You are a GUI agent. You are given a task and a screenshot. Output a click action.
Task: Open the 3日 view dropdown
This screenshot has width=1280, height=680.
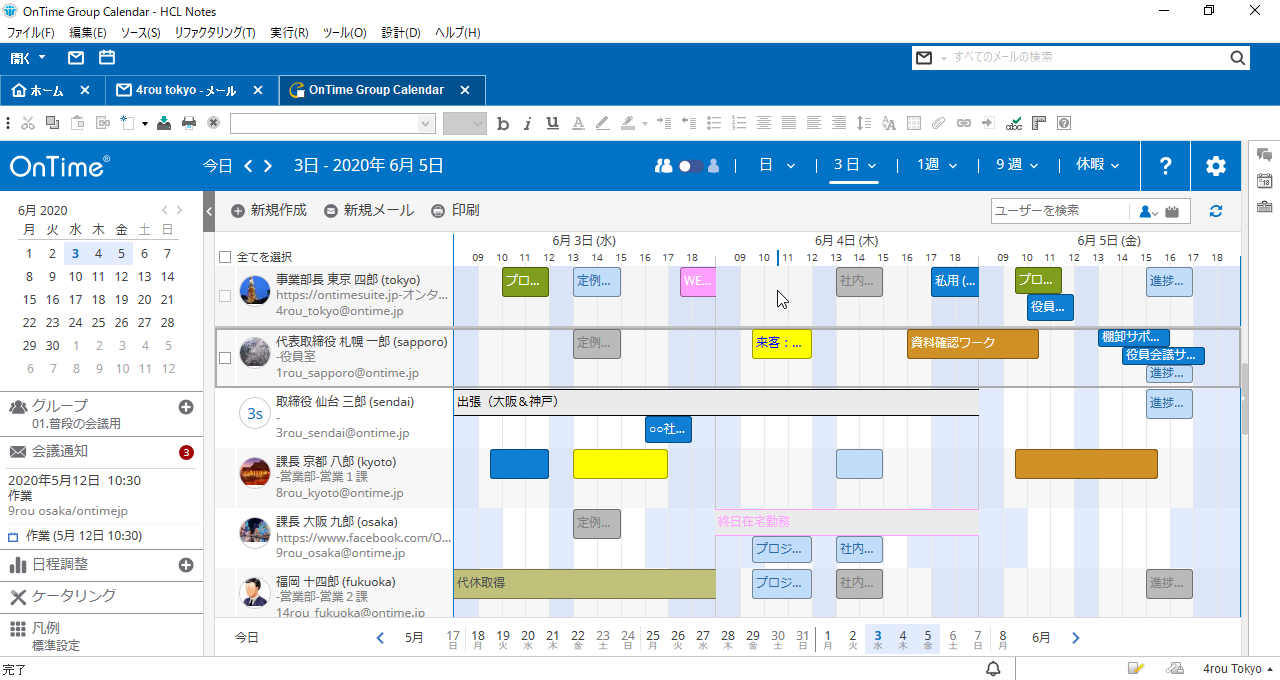[x=854, y=166]
